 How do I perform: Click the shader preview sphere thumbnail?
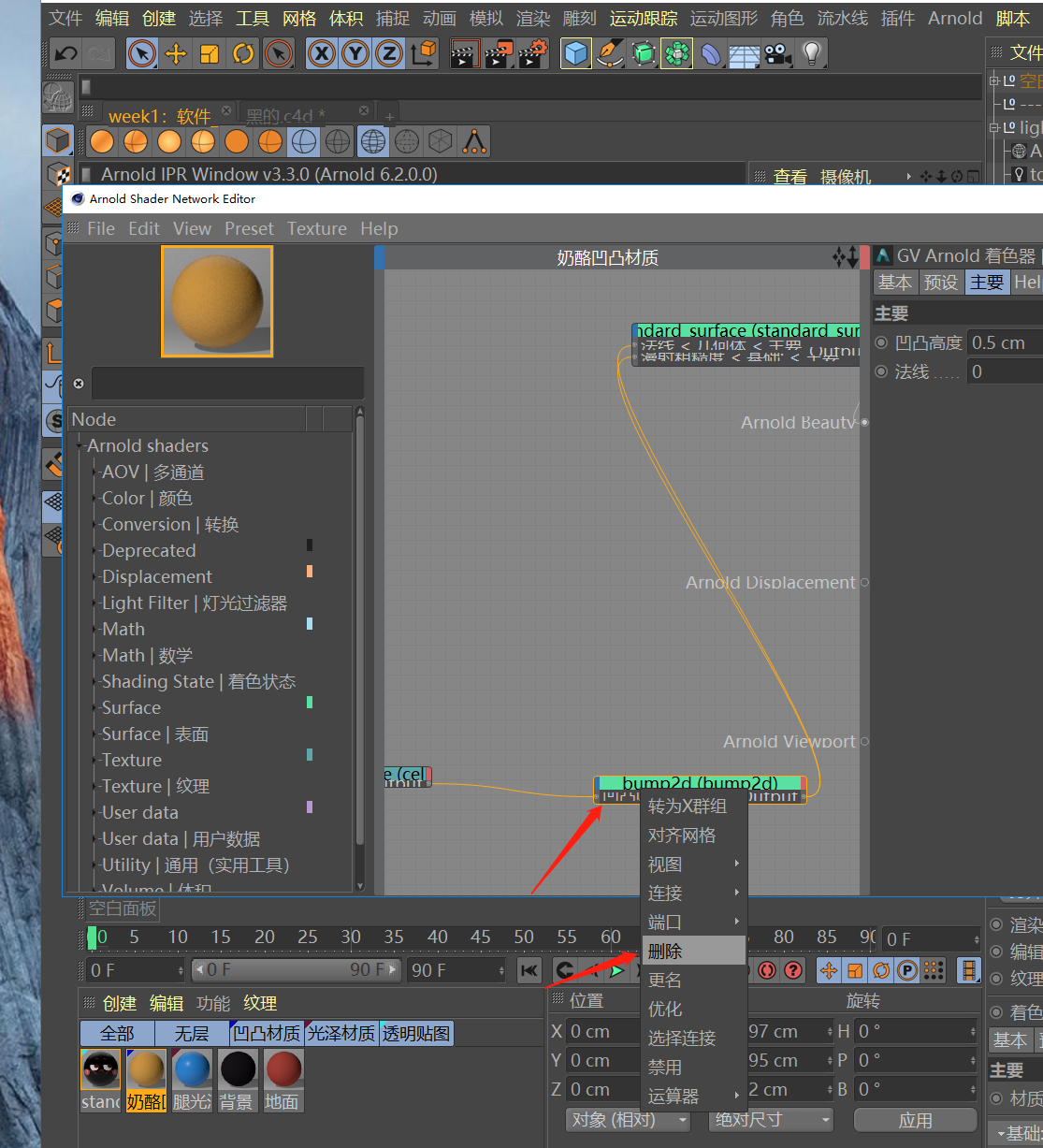(x=217, y=301)
